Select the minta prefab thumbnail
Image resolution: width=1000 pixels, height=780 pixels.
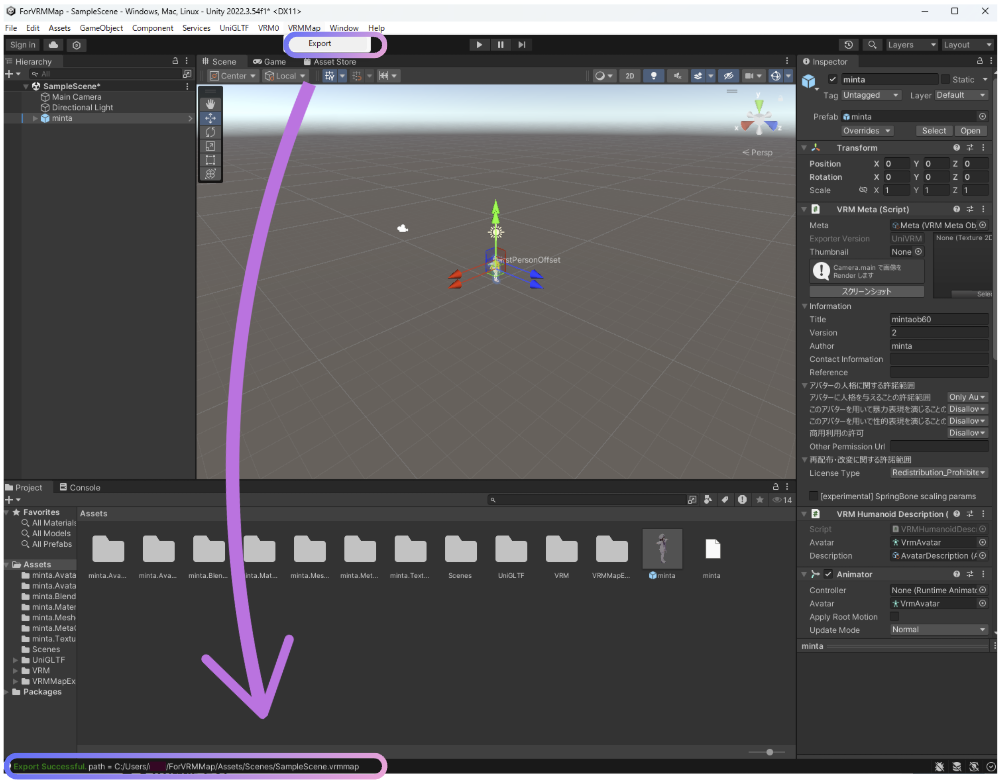(x=662, y=548)
